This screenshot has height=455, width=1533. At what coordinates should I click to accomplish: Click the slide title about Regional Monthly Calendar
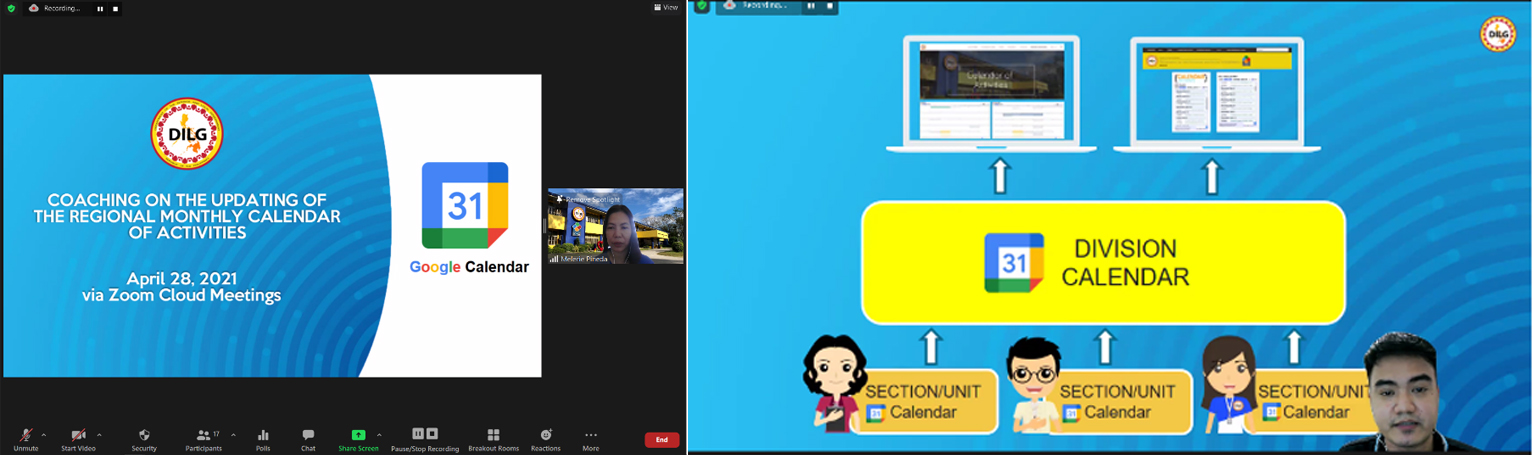(187, 216)
